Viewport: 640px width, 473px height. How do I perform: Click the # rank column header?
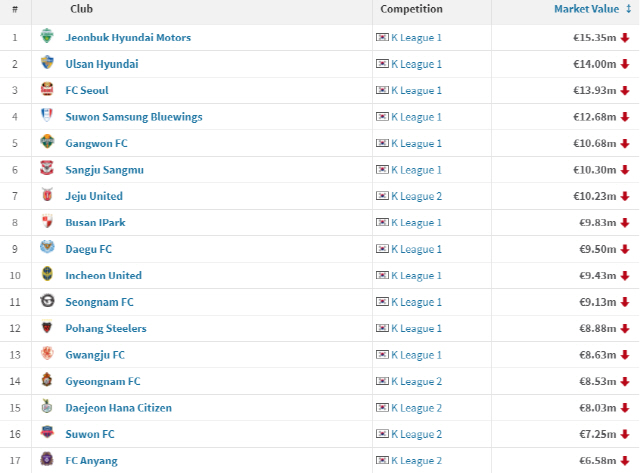coord(15,9)
